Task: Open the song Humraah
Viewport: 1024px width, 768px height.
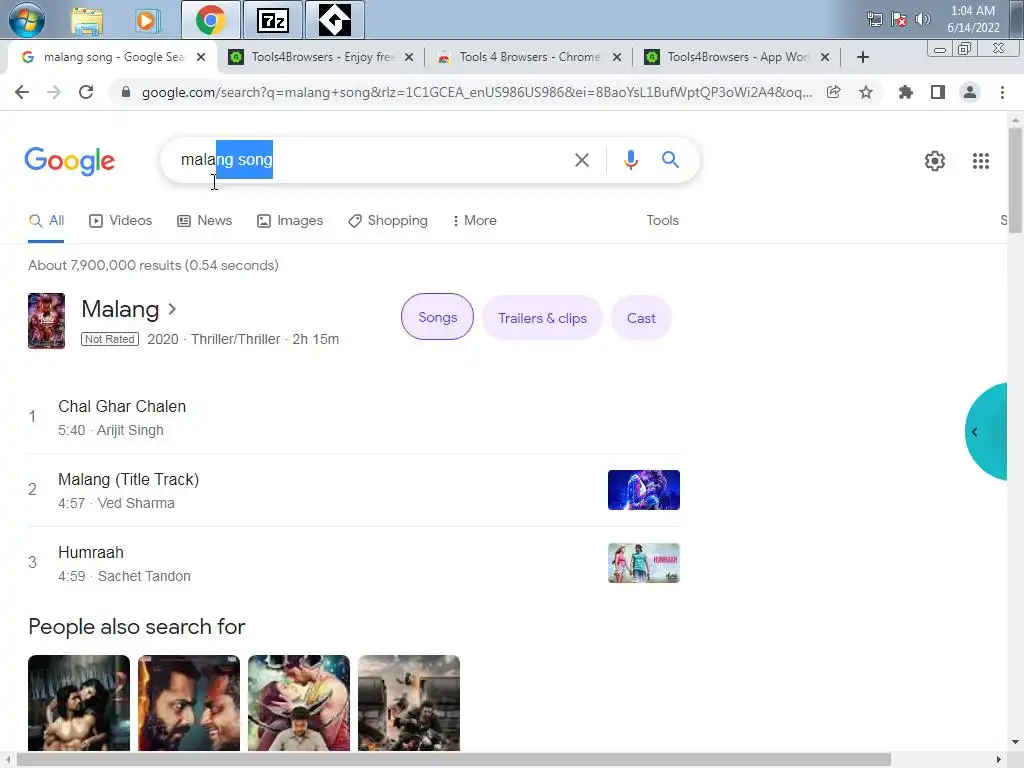Action: pos(91,552)
